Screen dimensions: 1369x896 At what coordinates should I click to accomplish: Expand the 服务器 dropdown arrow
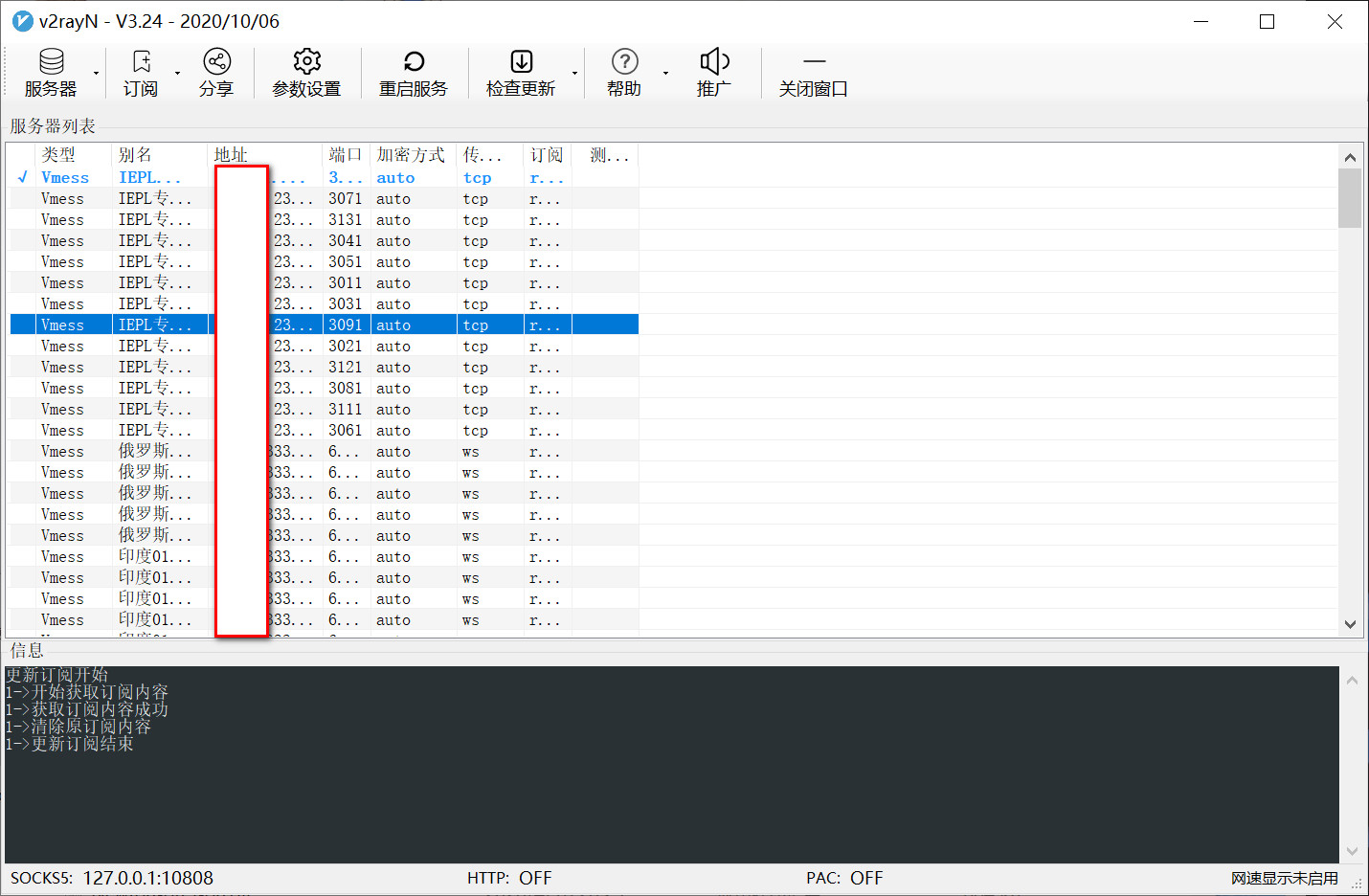tap(96, 74)
